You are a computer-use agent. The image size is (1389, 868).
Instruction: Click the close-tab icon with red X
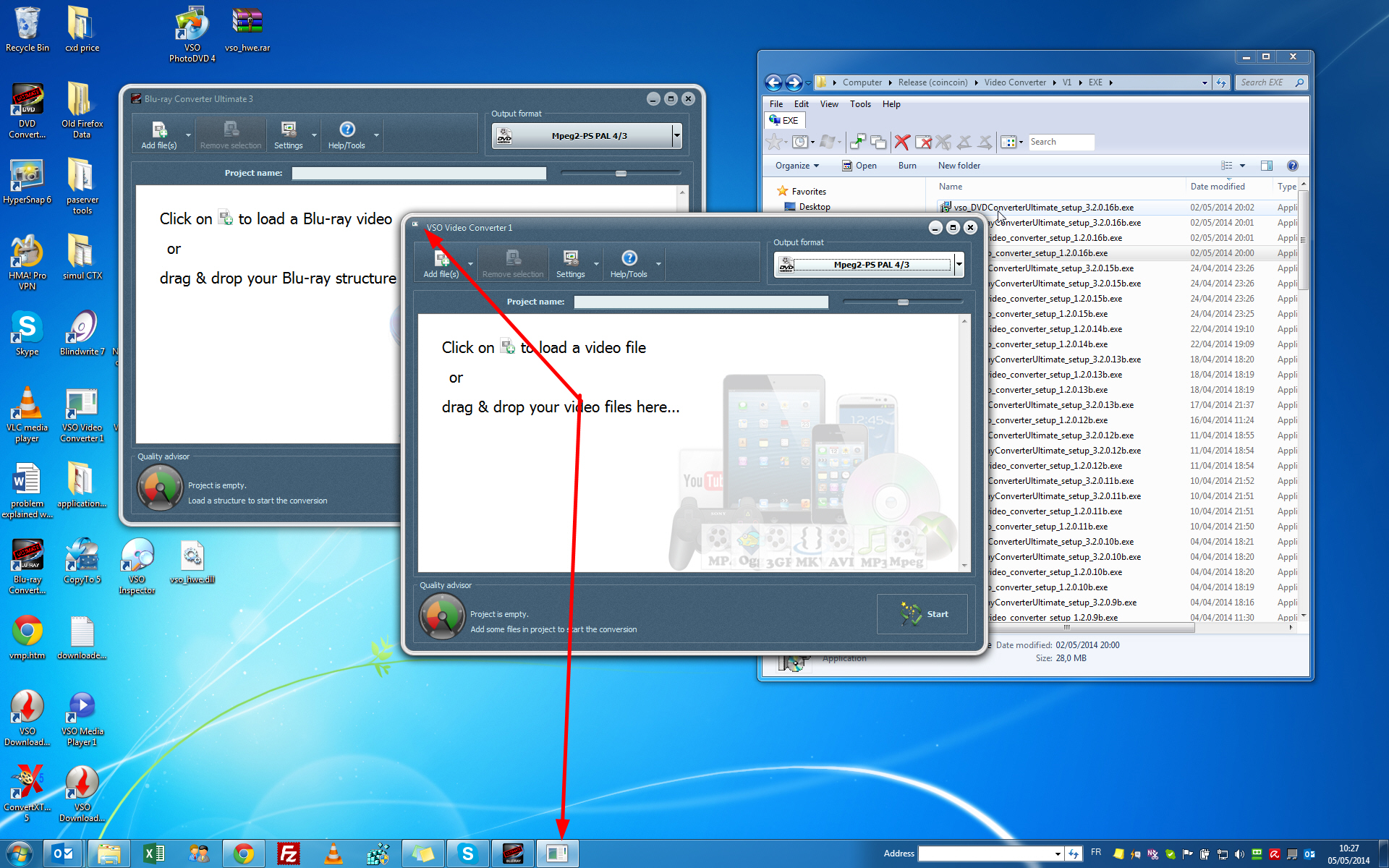(x=923, y=142)
